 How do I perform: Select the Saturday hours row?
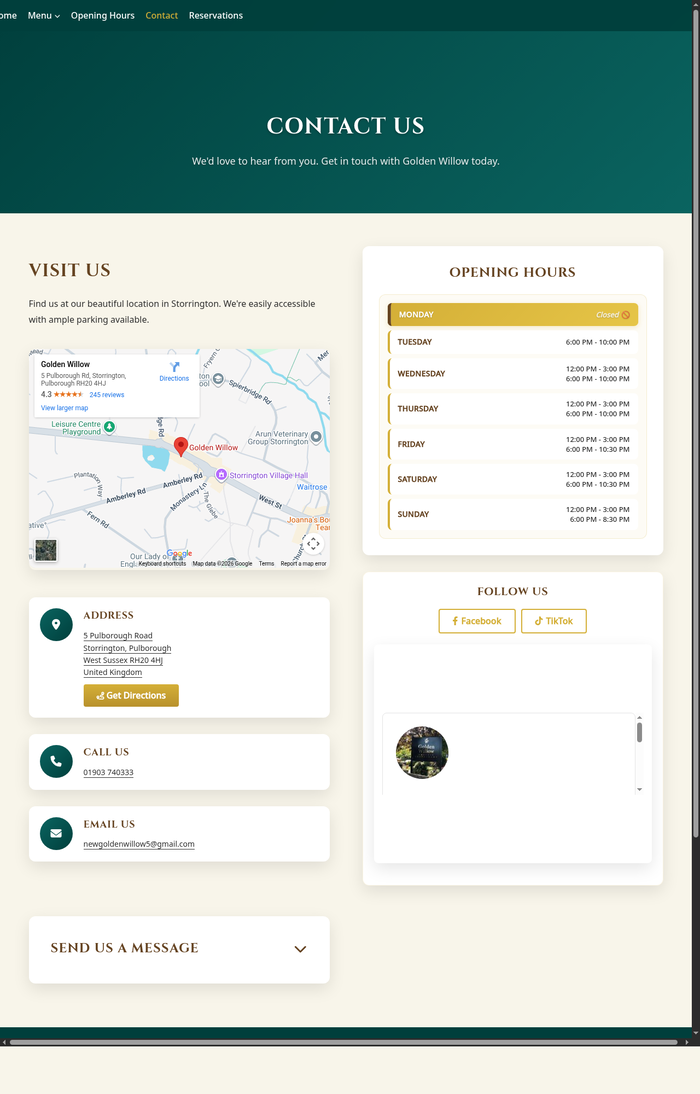click(x=513, y=479)
